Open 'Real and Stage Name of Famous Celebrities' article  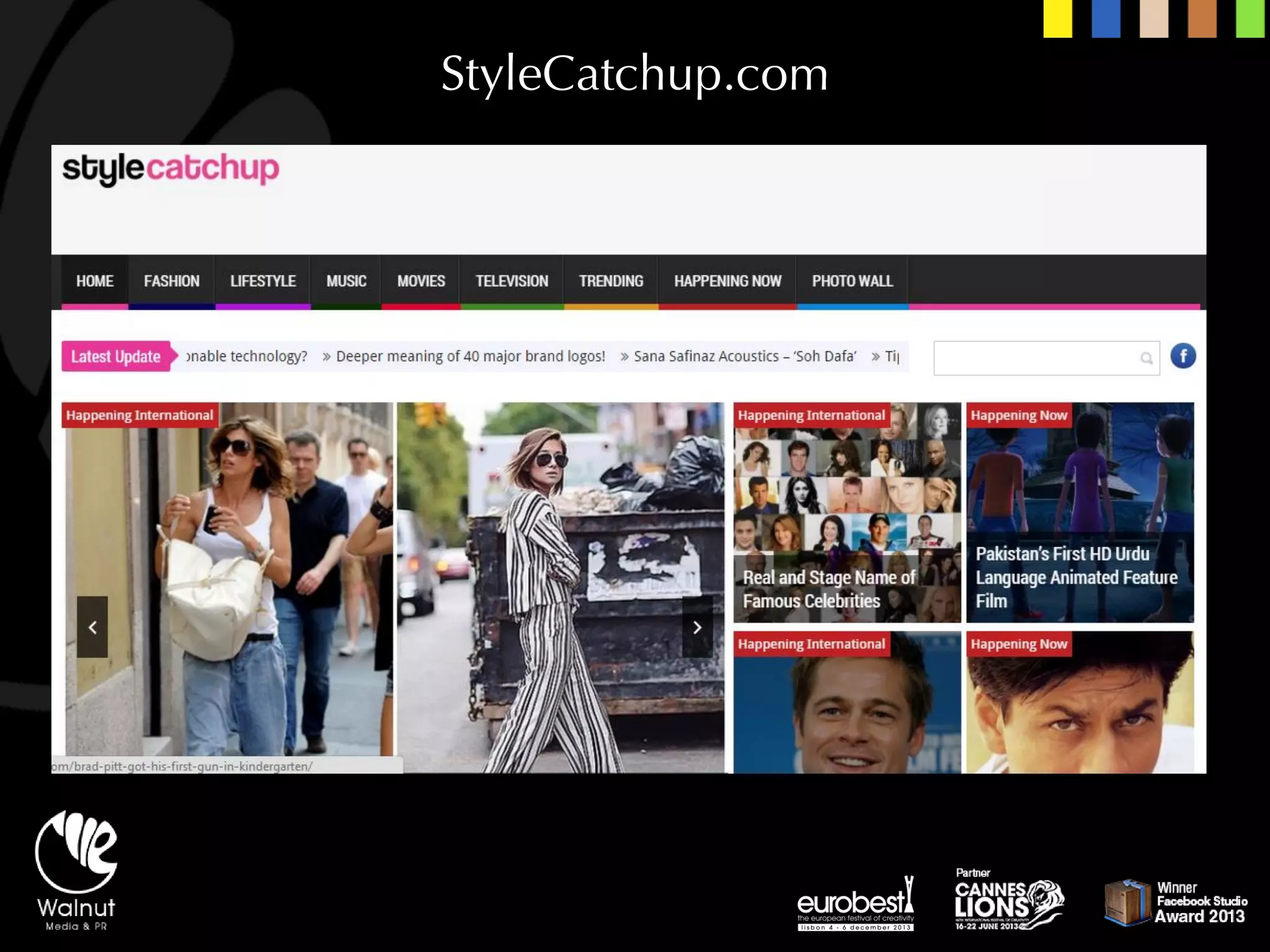click(x=828, y=589)
